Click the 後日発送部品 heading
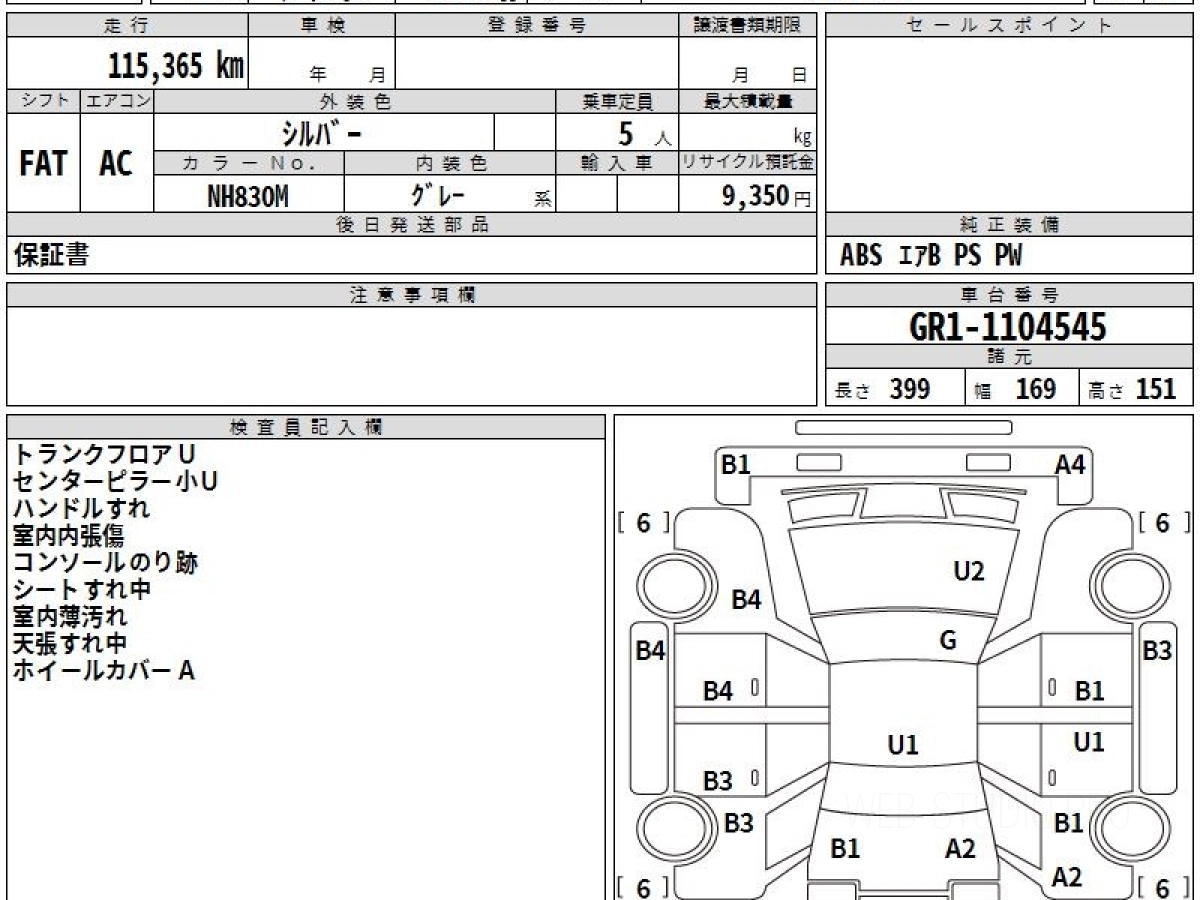The height and width of the screenshot is (900, 1200). (412, 225)
